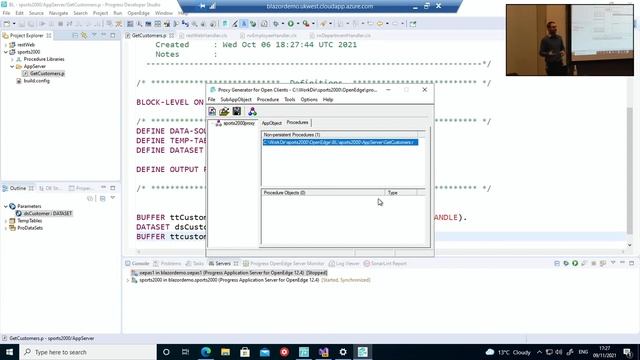
Task: Open Visual Studio from the taskbar
Action: pyautogui.click(x=323, y=352)
